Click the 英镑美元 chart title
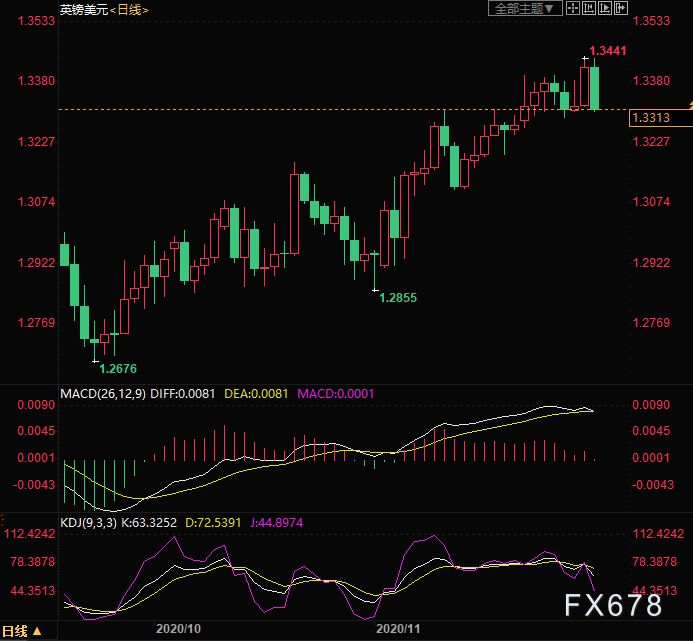This screenshot has width=693, height=641. click(81, 10)
